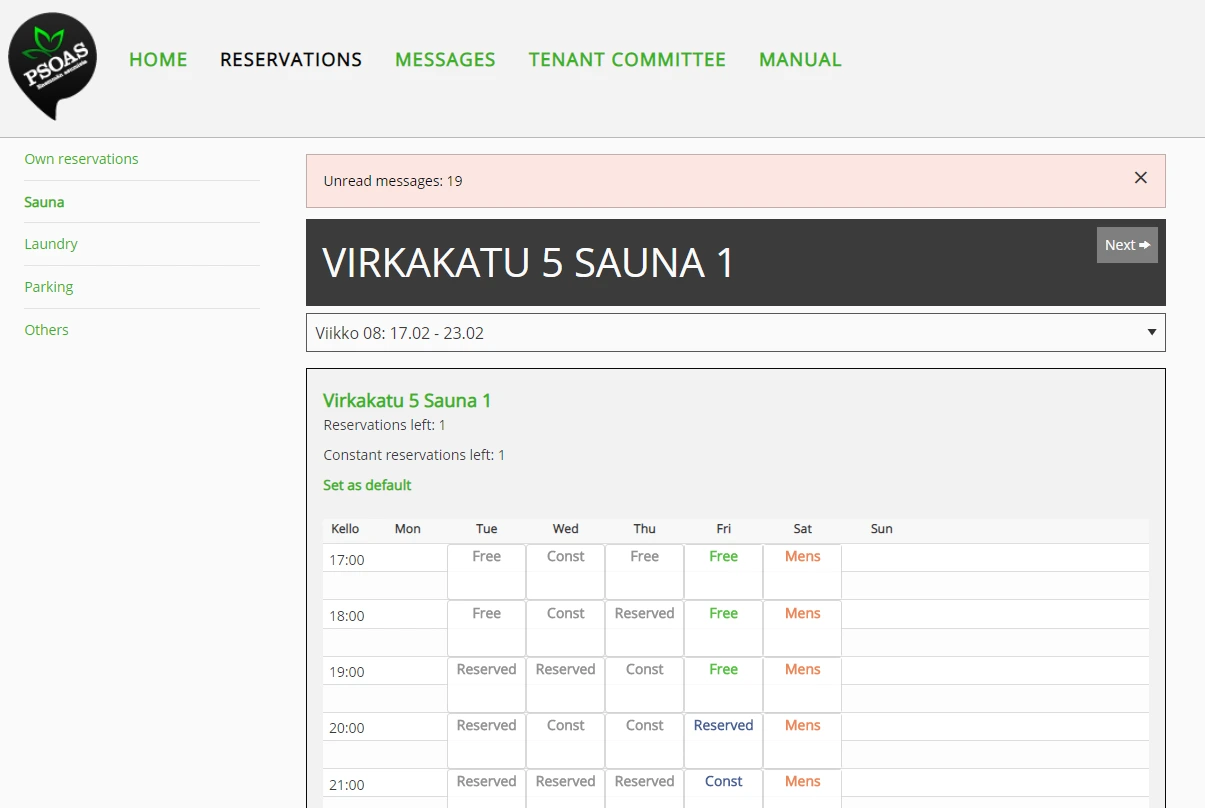Image resolution: width=1205 pixels, height=808 pixels.
Task: Select the Wednesday 20:00 Const slot
Action: 566,740
